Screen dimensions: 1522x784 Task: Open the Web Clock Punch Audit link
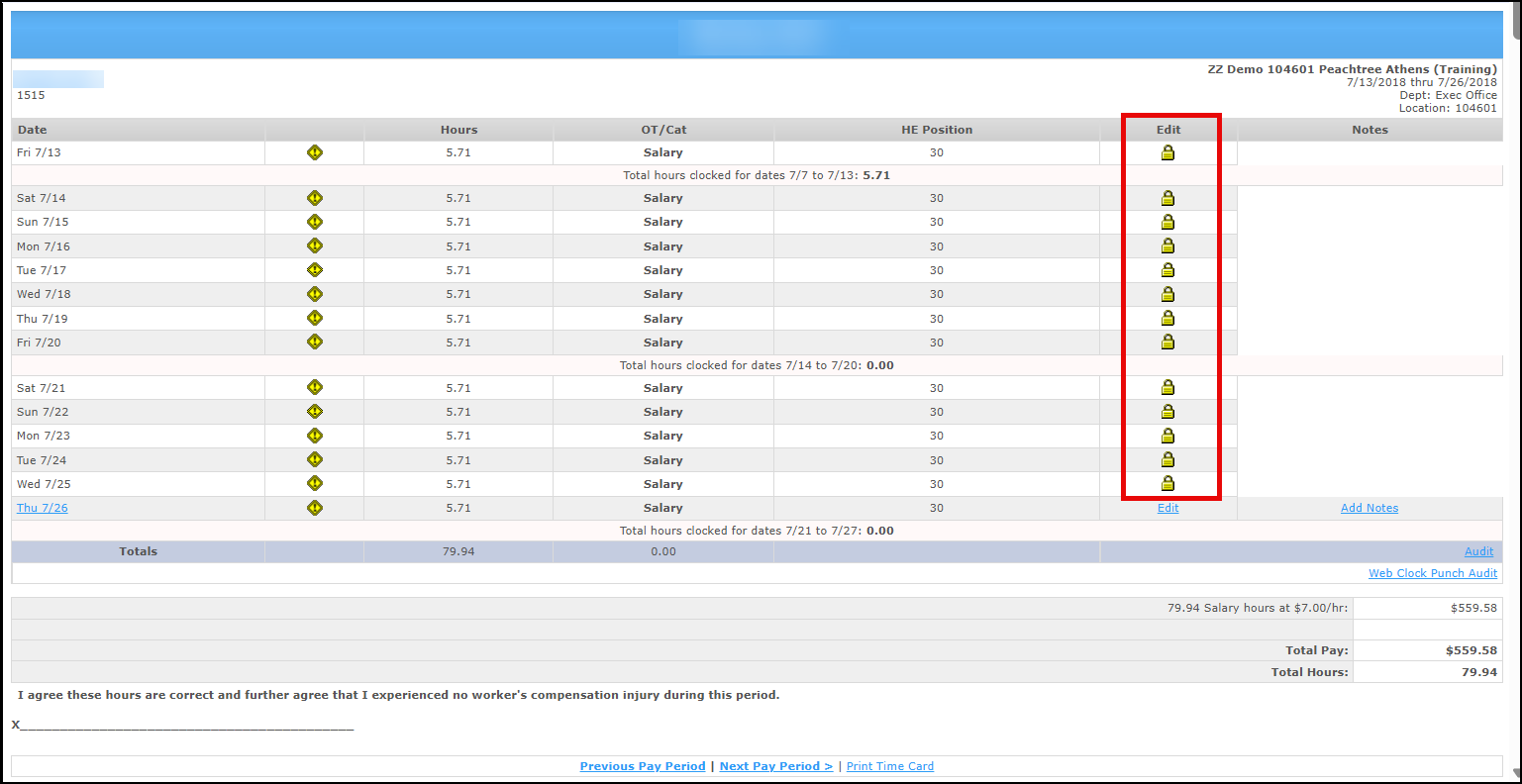pos(1432,573)
